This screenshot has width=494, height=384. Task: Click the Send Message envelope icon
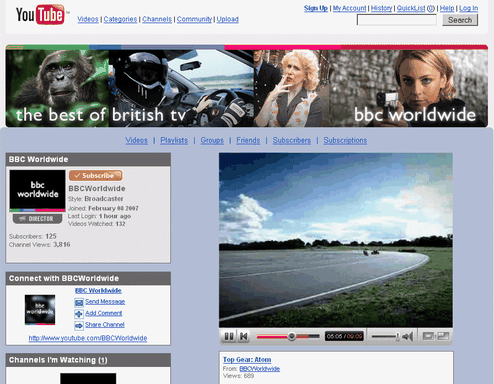click(x=79, y=302)
